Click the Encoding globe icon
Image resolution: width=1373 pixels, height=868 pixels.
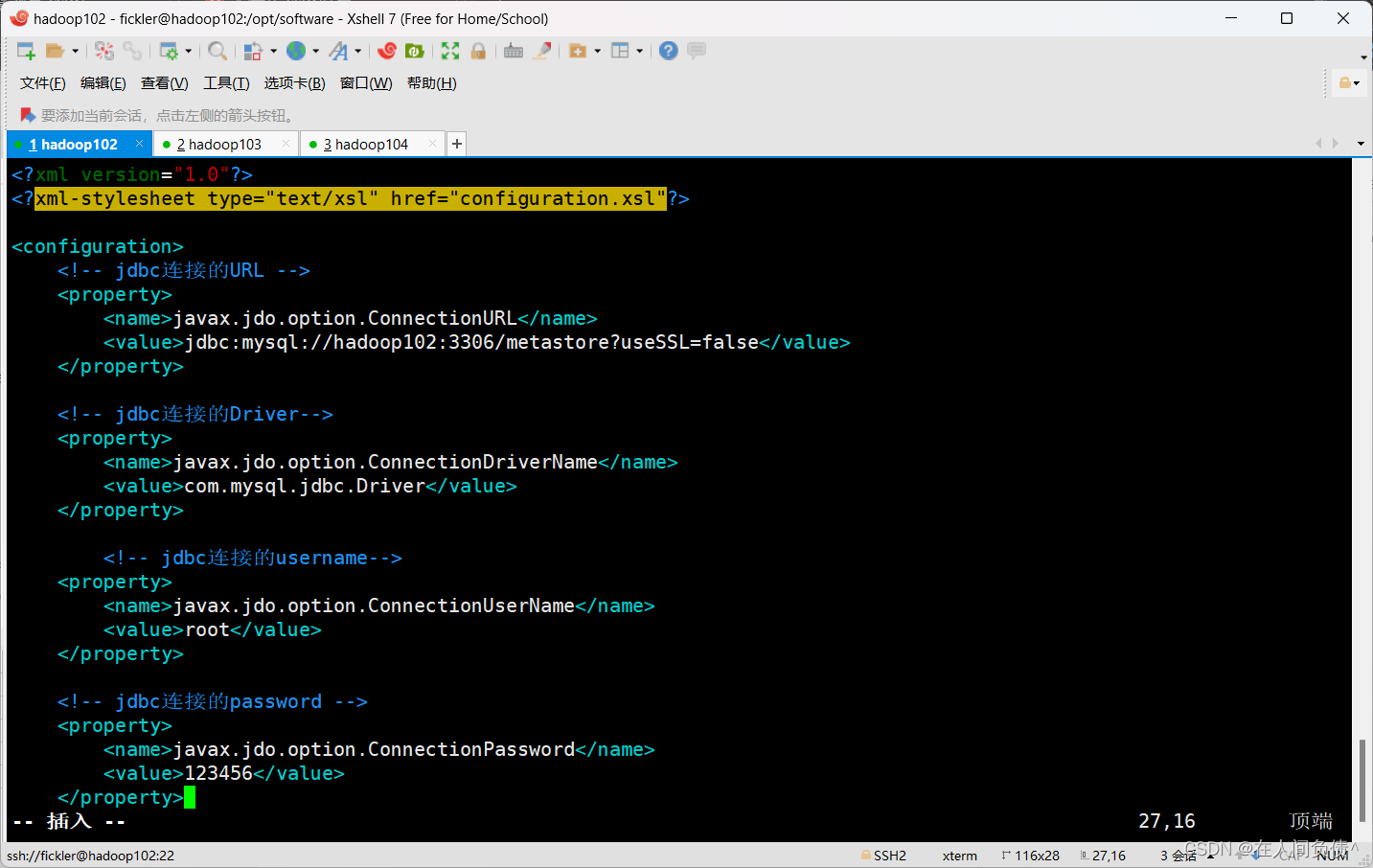point(296,51)
